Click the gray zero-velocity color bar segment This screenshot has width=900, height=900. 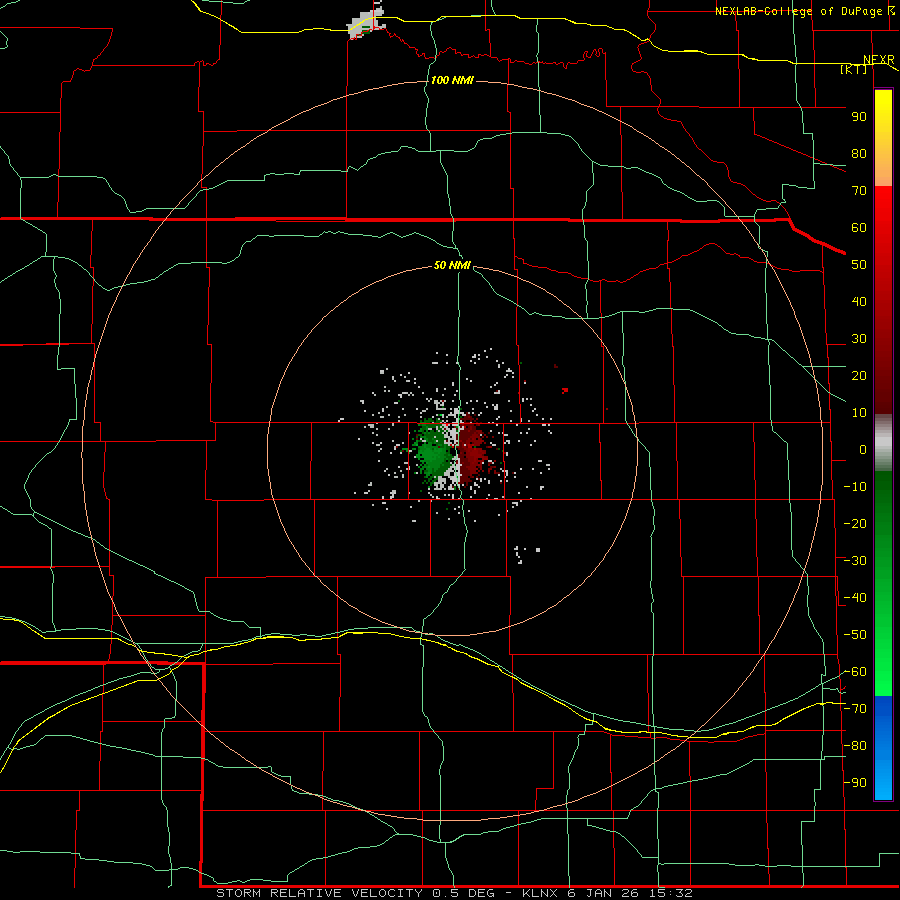[x=883, y=443]
